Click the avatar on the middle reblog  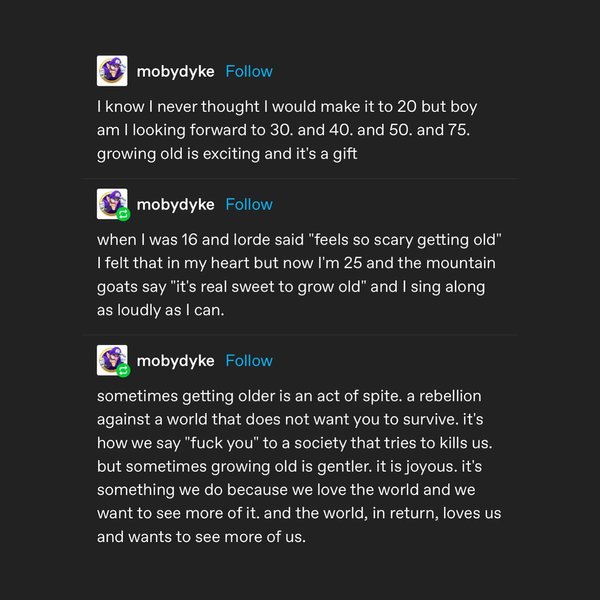pos(112,204)
